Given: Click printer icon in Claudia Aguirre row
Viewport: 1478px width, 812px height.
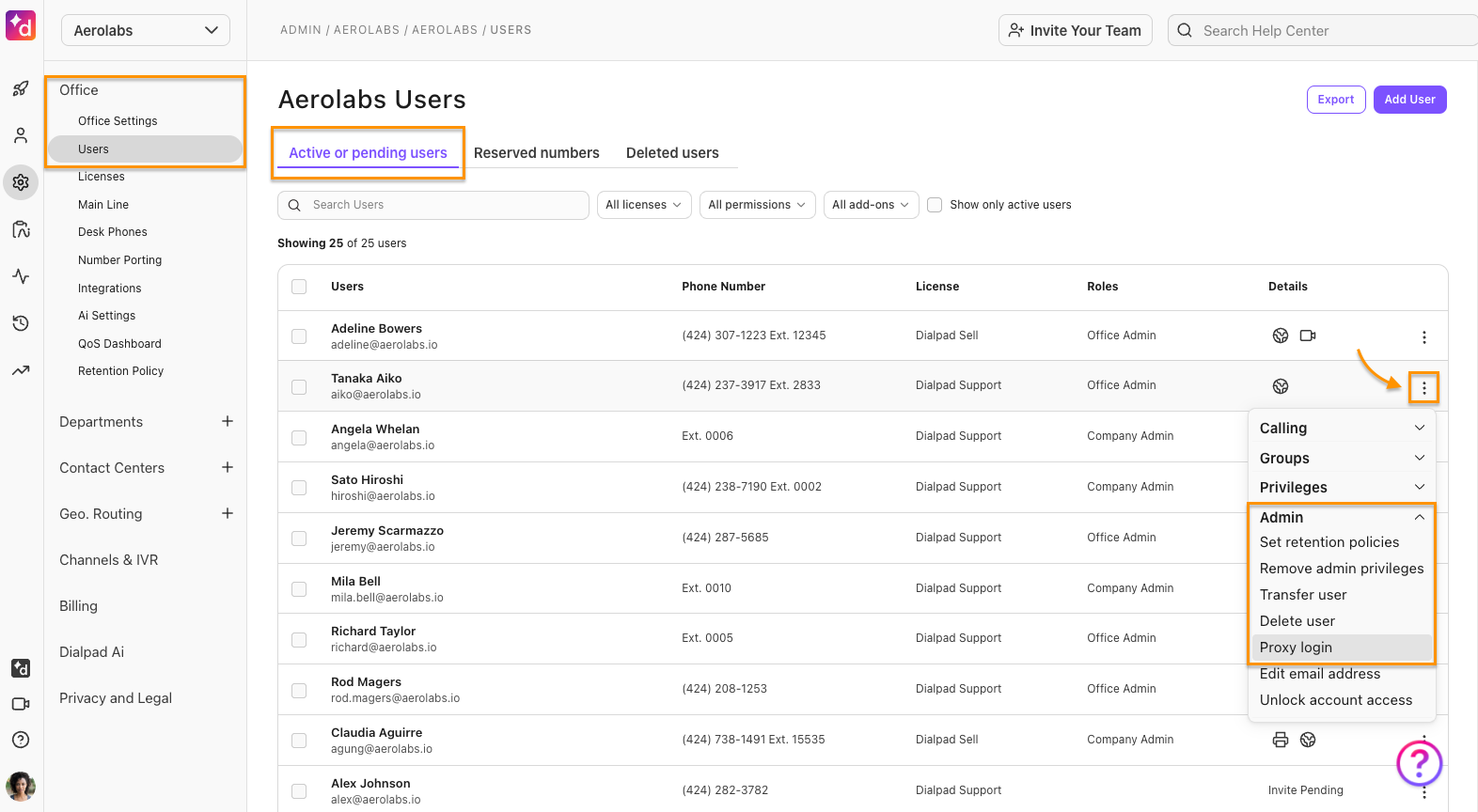Looking at the screenshot, I should [x=1281, y=740].
